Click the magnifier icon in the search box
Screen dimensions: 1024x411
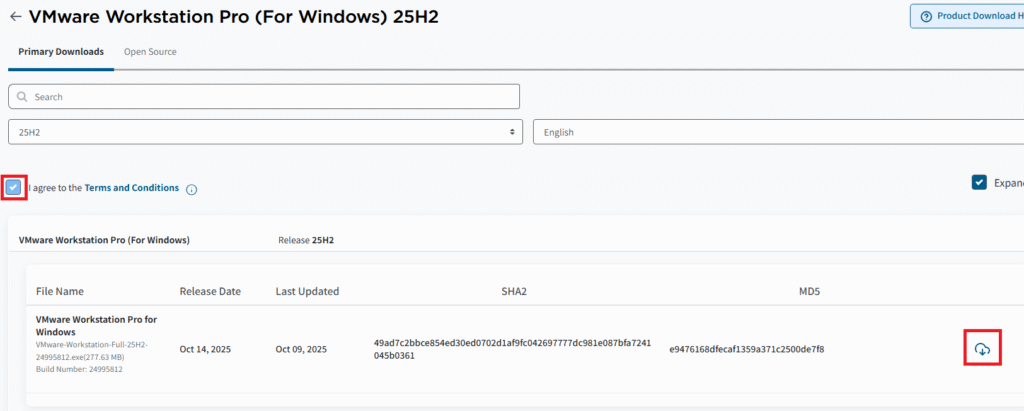(22, 97)
